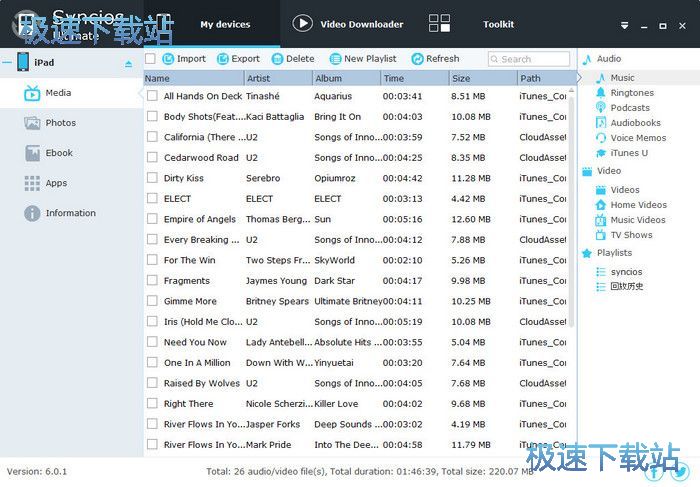700x487 pixels.
Task: Select Media in the left sidebar
Action: [x=71, y=93]
